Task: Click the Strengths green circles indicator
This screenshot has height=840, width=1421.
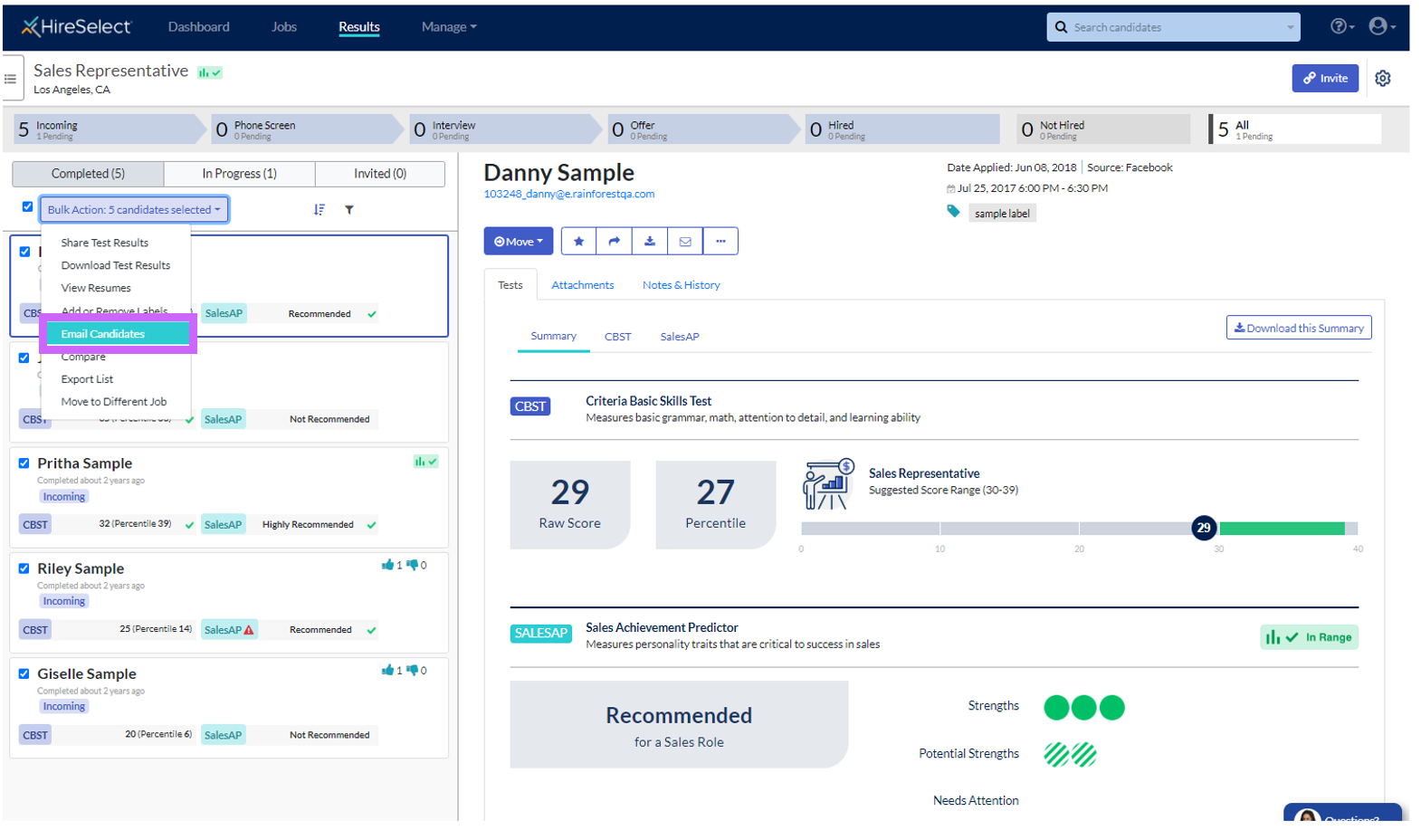Action: 1083,707
